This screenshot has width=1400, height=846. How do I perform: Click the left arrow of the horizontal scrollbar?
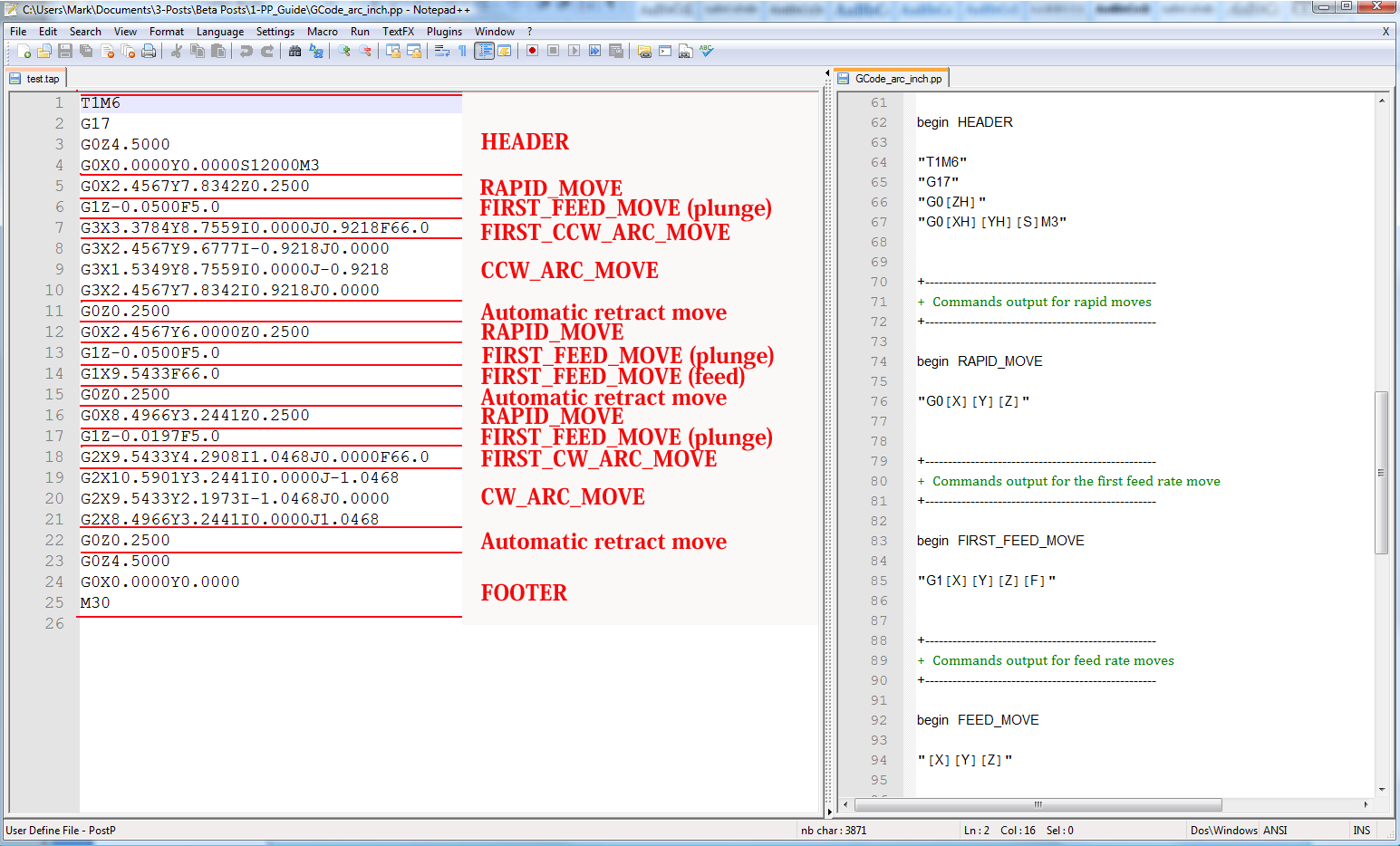click(845, 804)
